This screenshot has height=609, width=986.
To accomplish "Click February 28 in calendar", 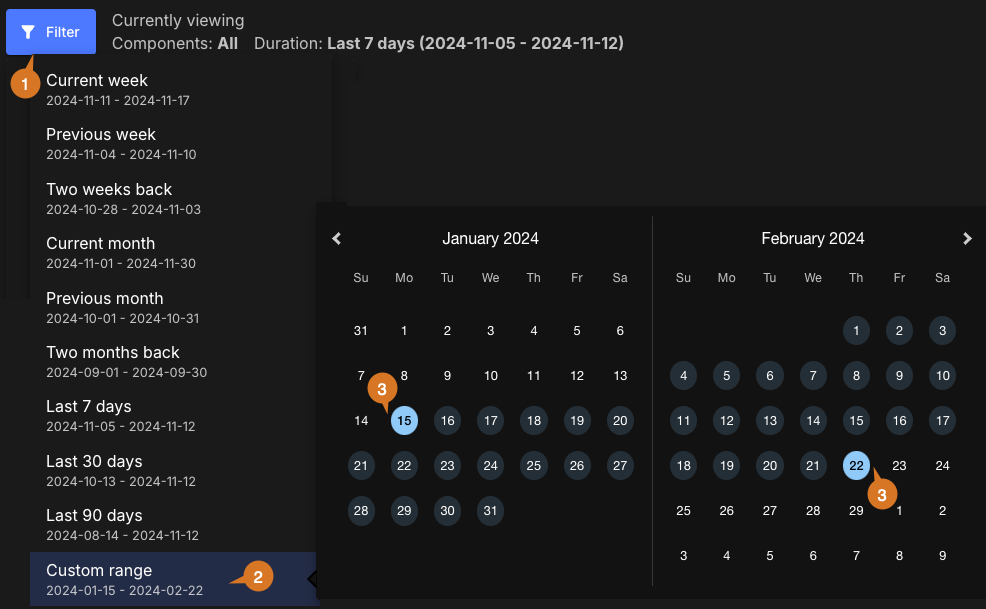I will point(813,510).
